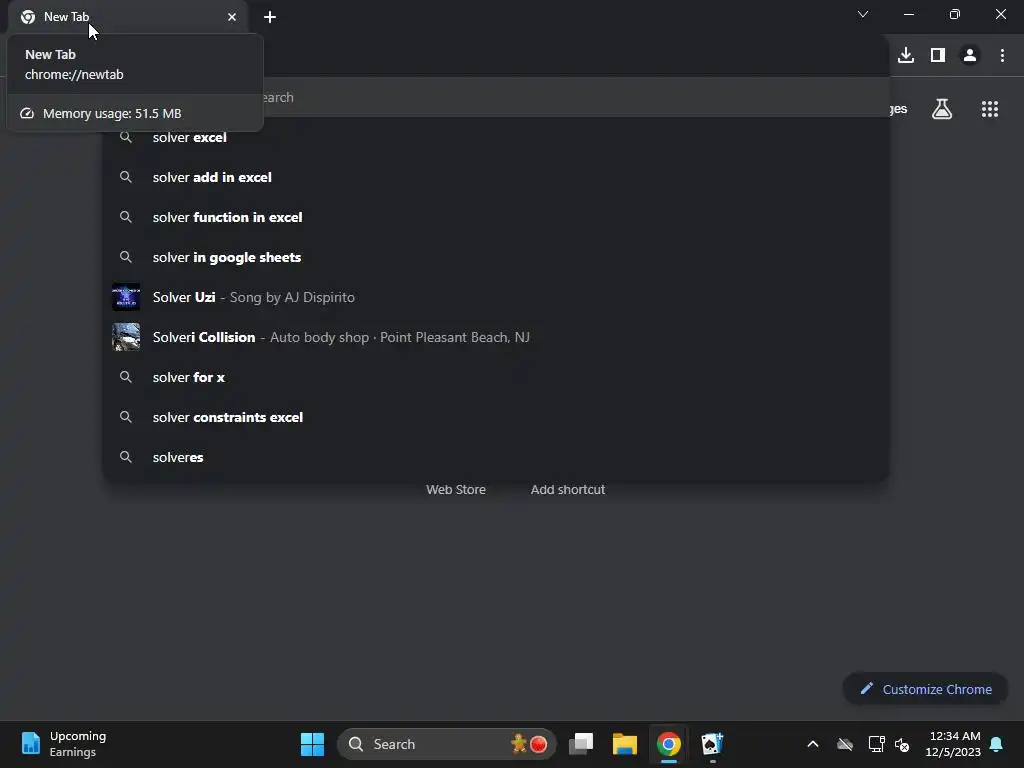This screenshot has width=1024, height=768.
Task: Click Solveri Collision photo thumbnail
Action: click(x=126, y=337)
